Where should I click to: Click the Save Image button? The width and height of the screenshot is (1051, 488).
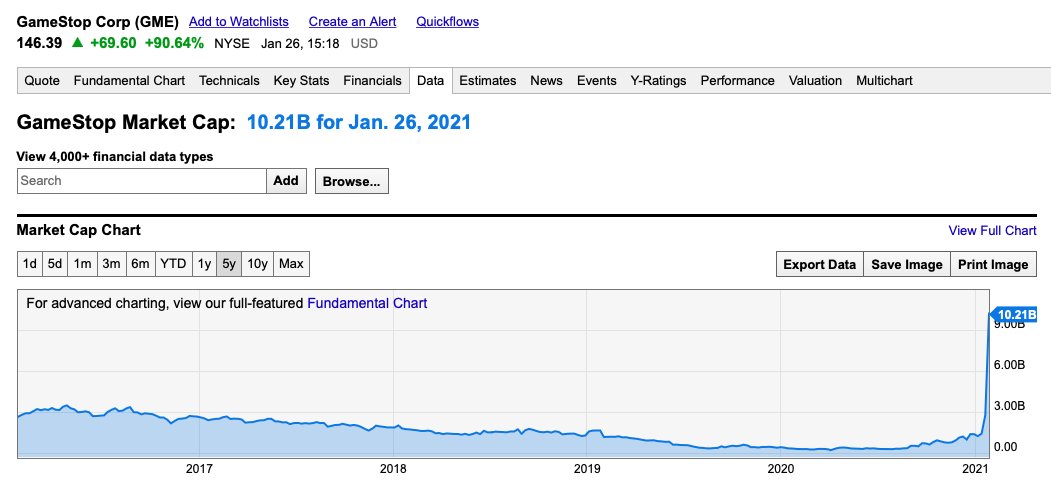(907, 264)
